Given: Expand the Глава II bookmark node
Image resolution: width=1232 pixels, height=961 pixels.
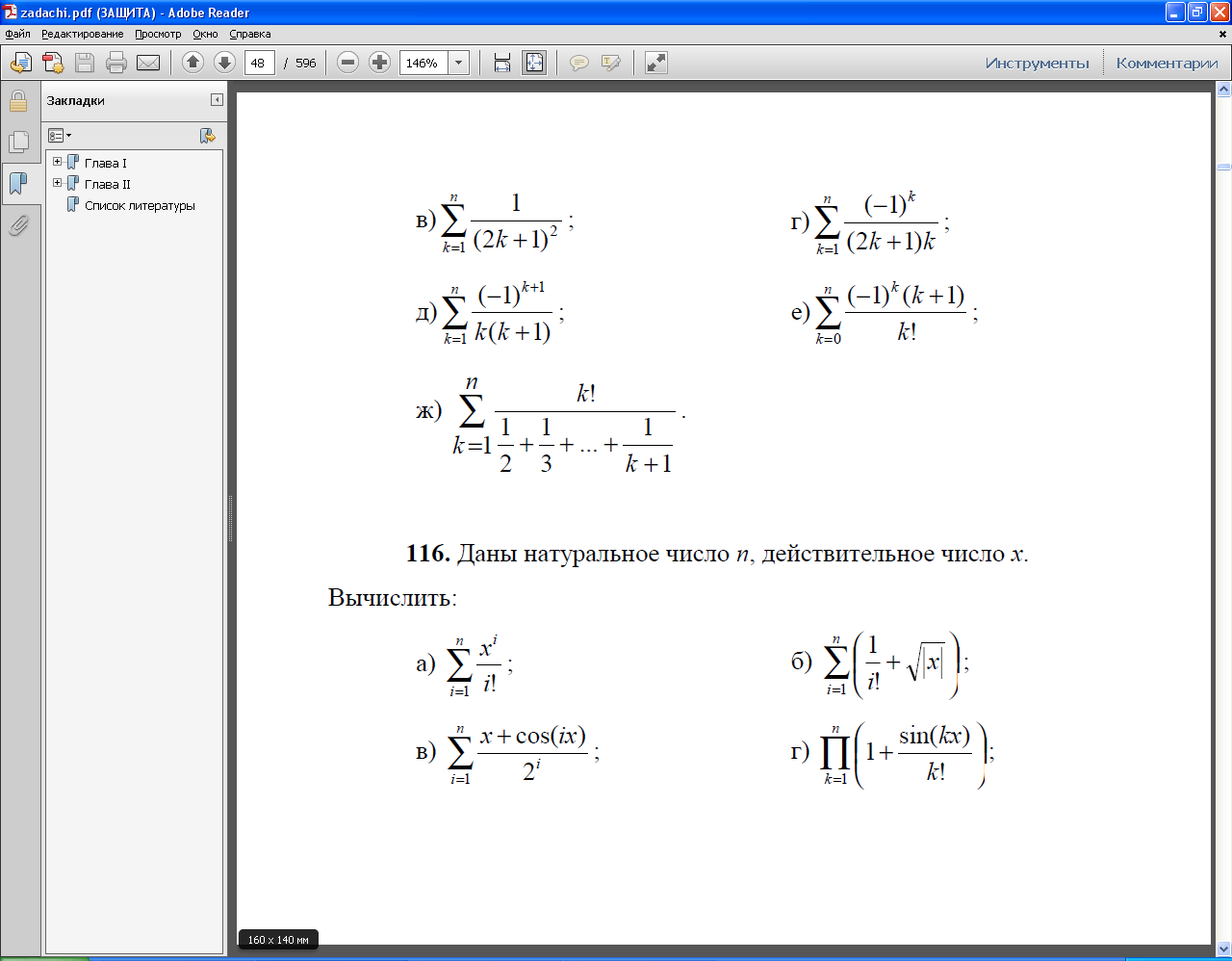Looking at the screenshot, I should [x=58, y=183].
